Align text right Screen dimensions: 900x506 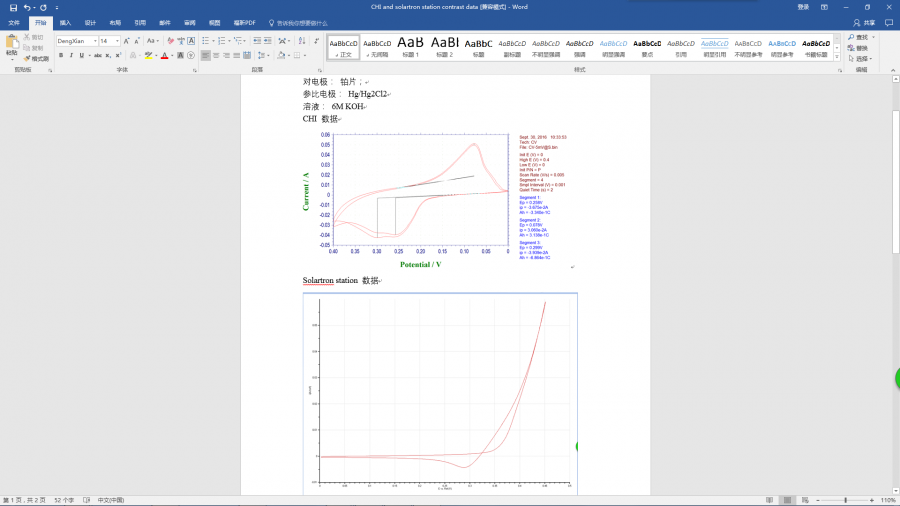click(226, 56)
